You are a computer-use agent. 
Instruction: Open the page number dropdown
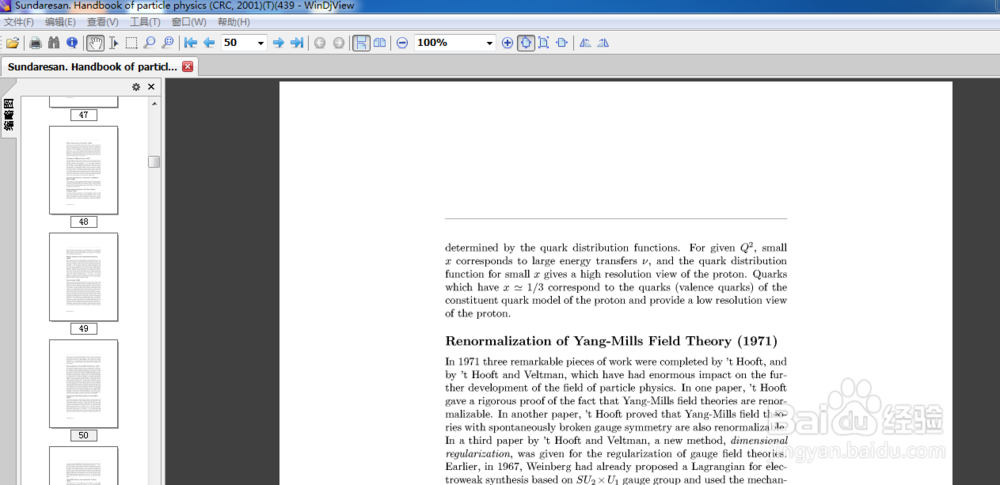[x=260, y=43]
